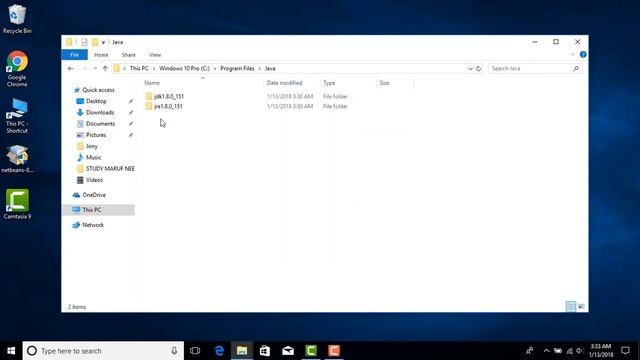Open Music in the navigation pane

click(x=93, y=158)
